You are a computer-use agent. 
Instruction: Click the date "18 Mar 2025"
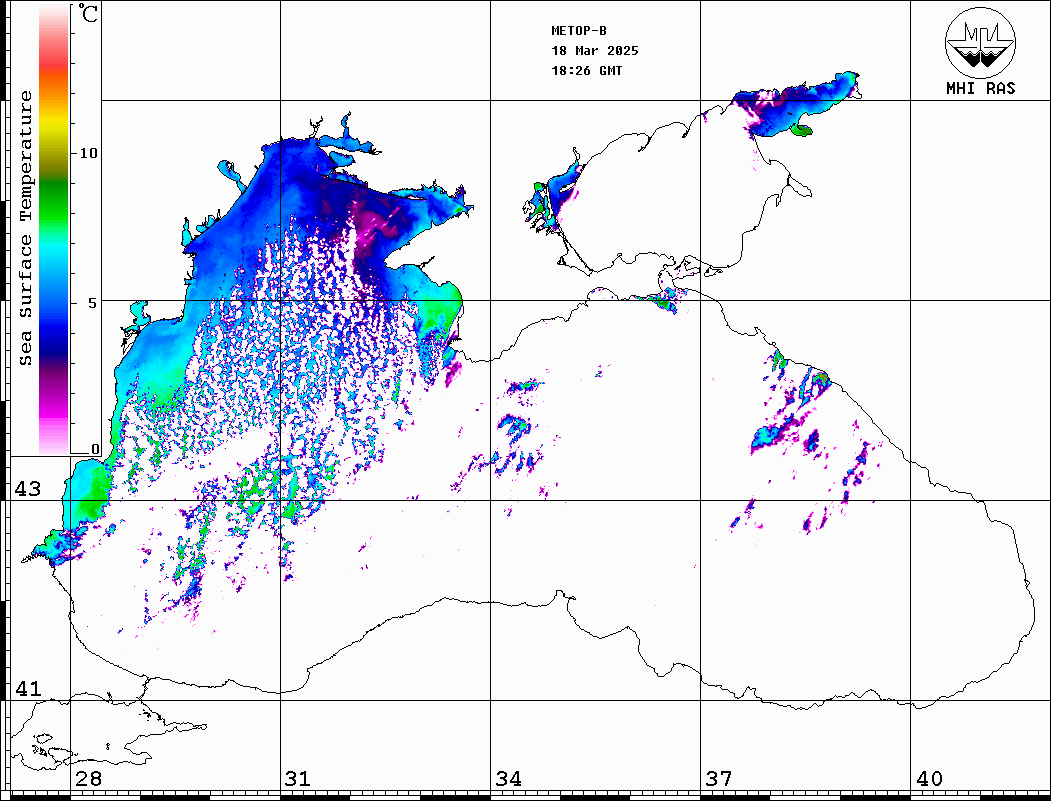595,51
